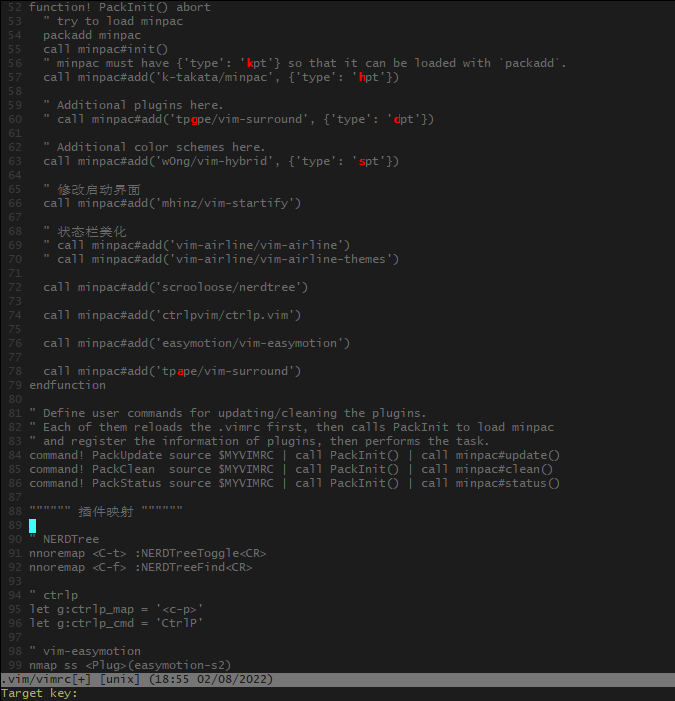Click the red target 'd' in 'dpt' on line 60
The image size is (675, 701).
(x=397, y=119)
